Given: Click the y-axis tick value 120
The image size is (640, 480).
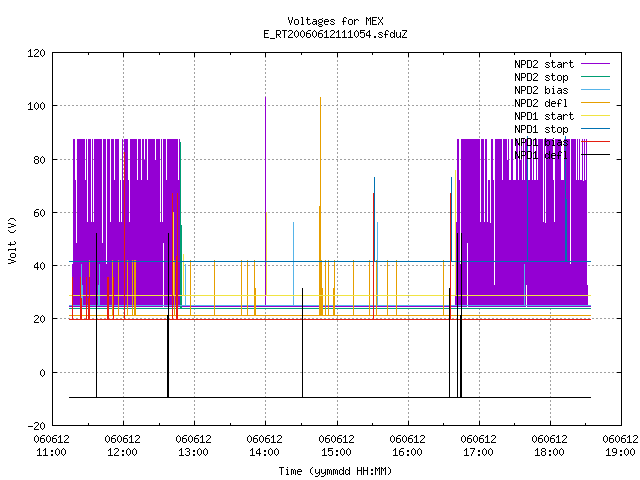Looking at the screenshot, I should pos(37,53).
